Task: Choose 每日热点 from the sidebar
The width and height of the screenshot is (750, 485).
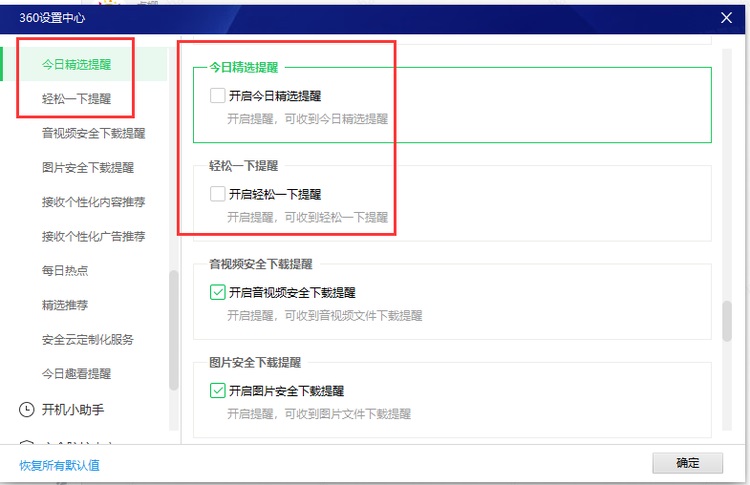Action: [x=64, y=271]
